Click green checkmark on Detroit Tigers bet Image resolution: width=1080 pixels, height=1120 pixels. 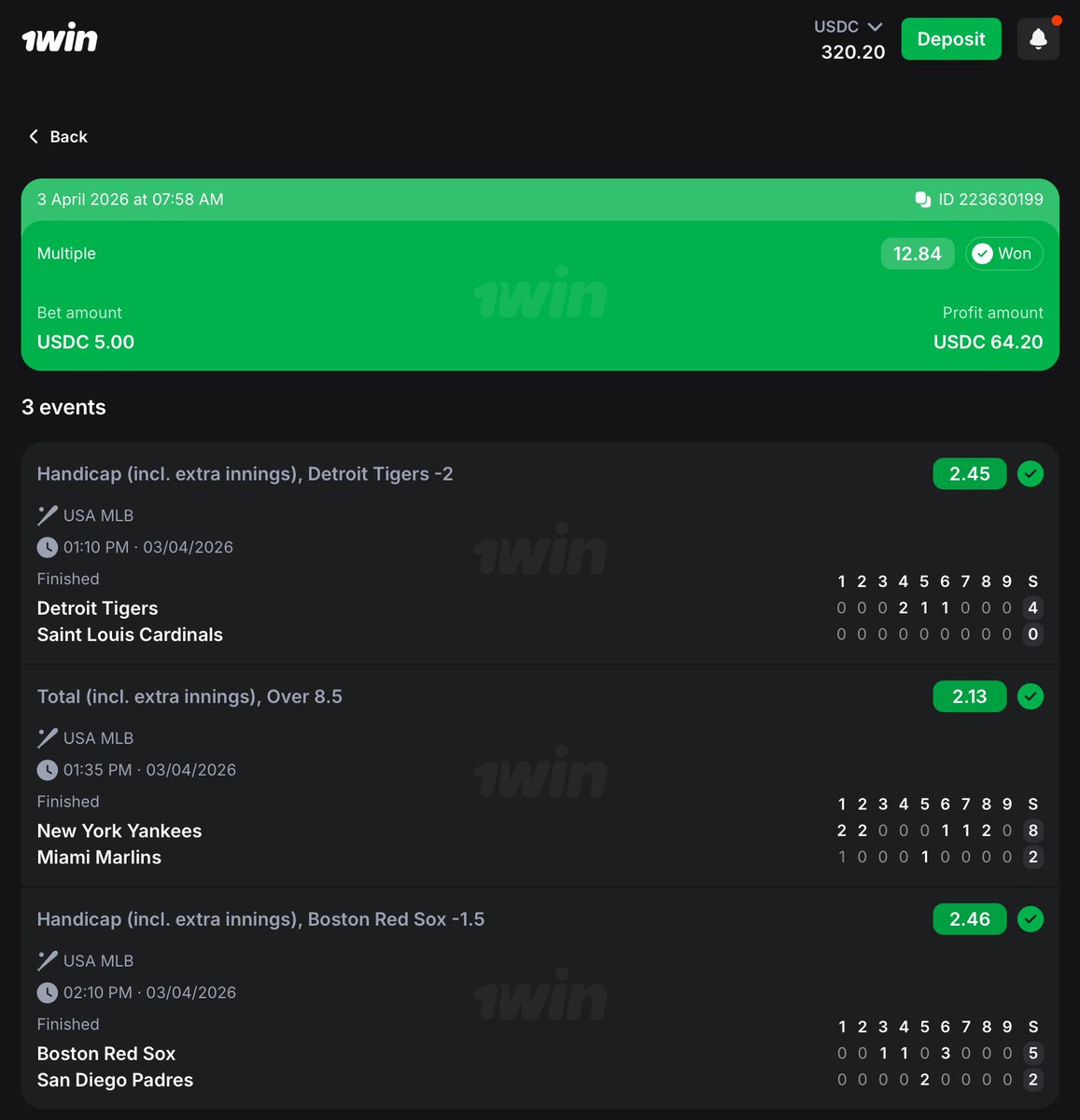point(1031,473)
